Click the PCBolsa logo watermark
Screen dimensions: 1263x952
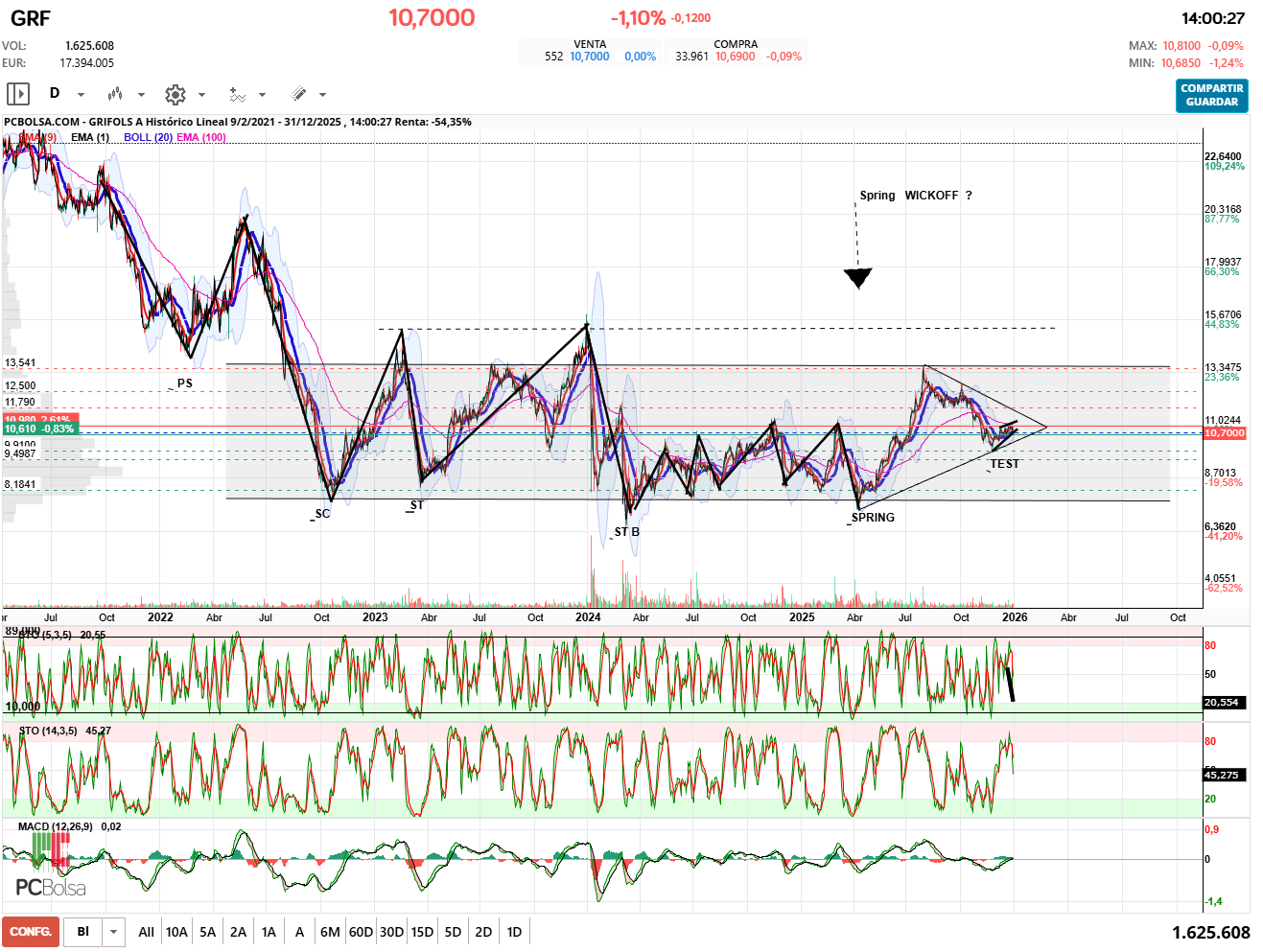click(50, 887)
